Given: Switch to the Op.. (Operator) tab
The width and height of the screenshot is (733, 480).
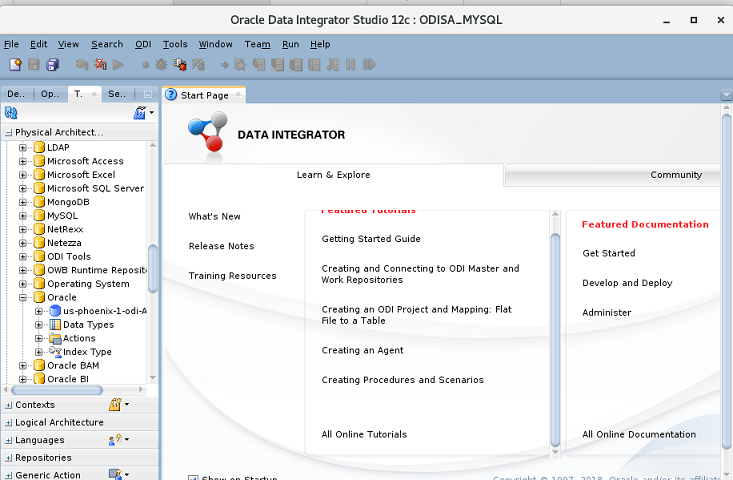Looking at the screenshot, I should pyautogui.click(x=50, y=94).
